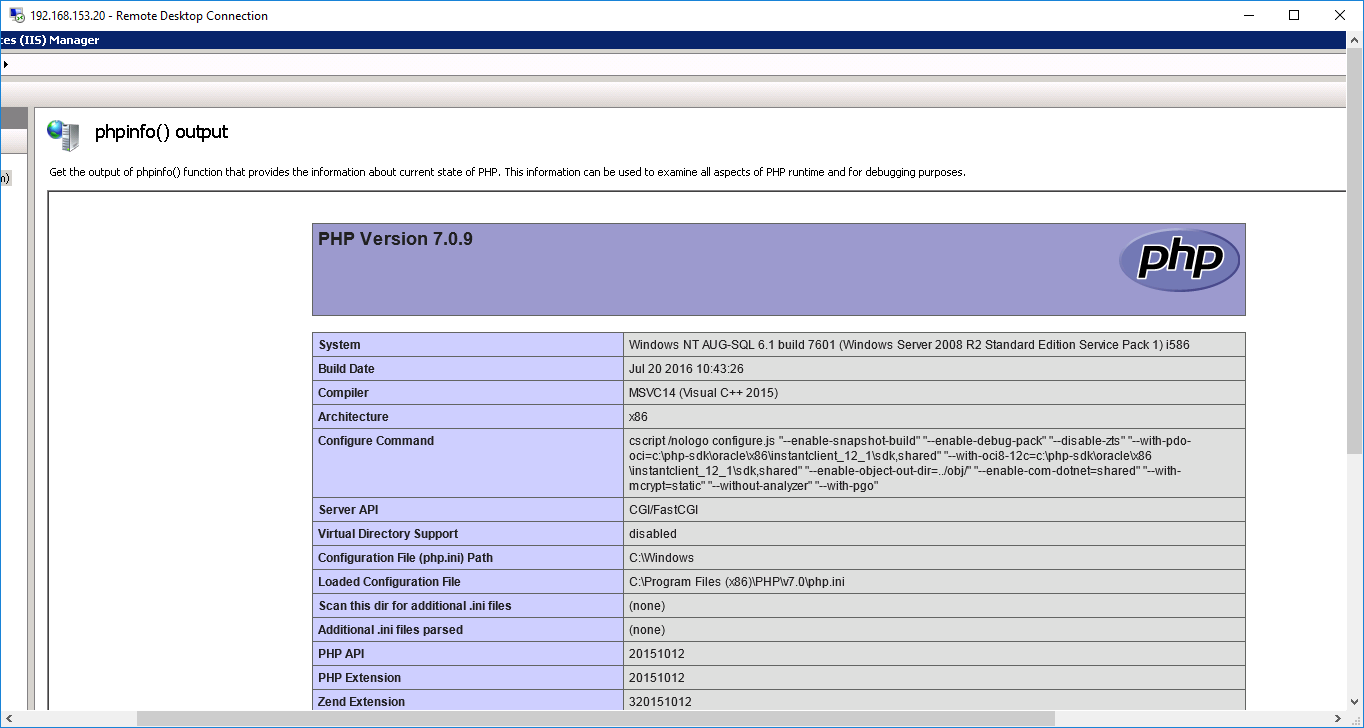Click the 'Jul 20 2016 10:43:26' value
Viewport: 1364px width, 728px height.
point(686,369)
